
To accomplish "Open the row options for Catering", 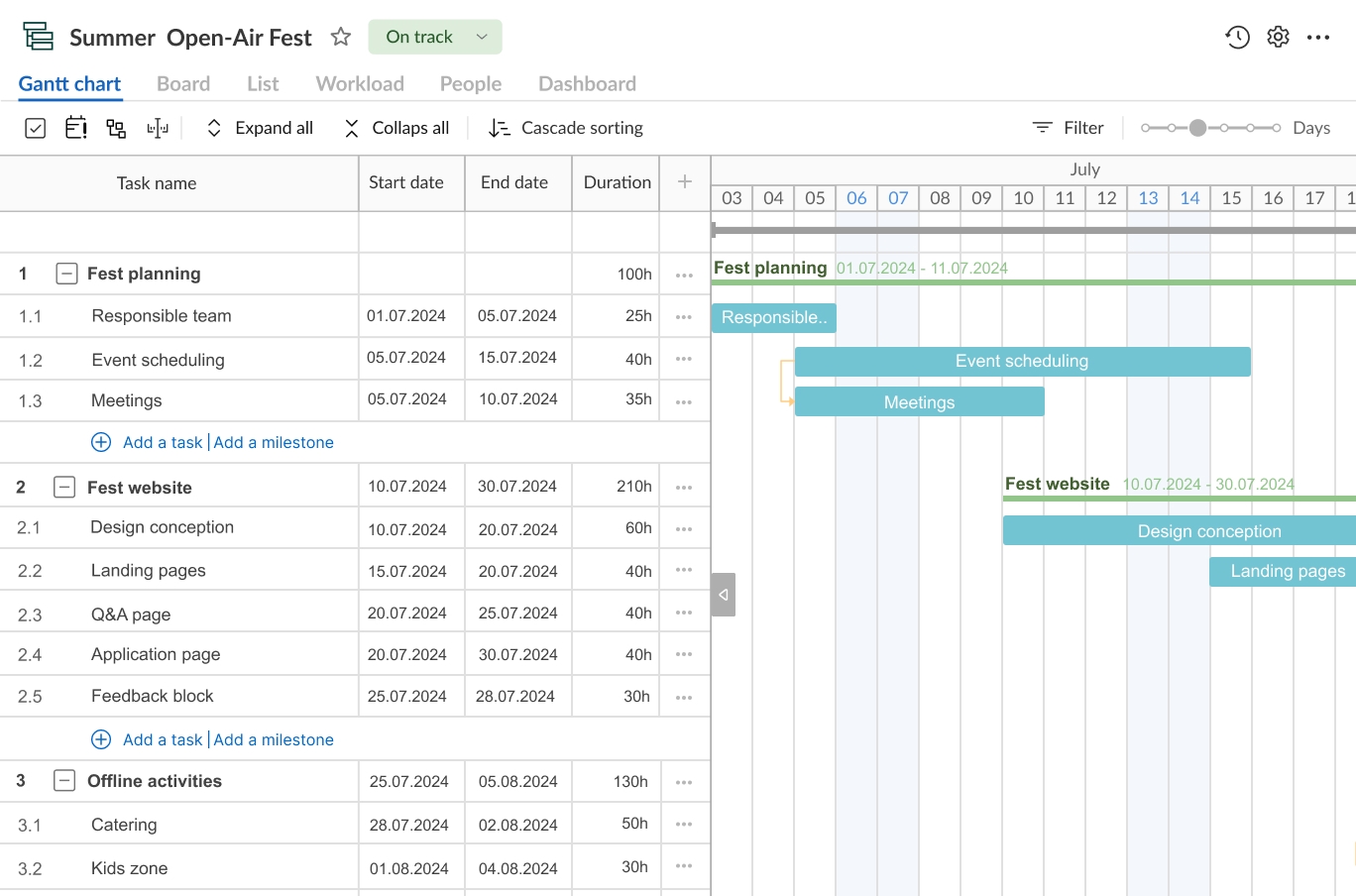I will click(x=684, y=823).
